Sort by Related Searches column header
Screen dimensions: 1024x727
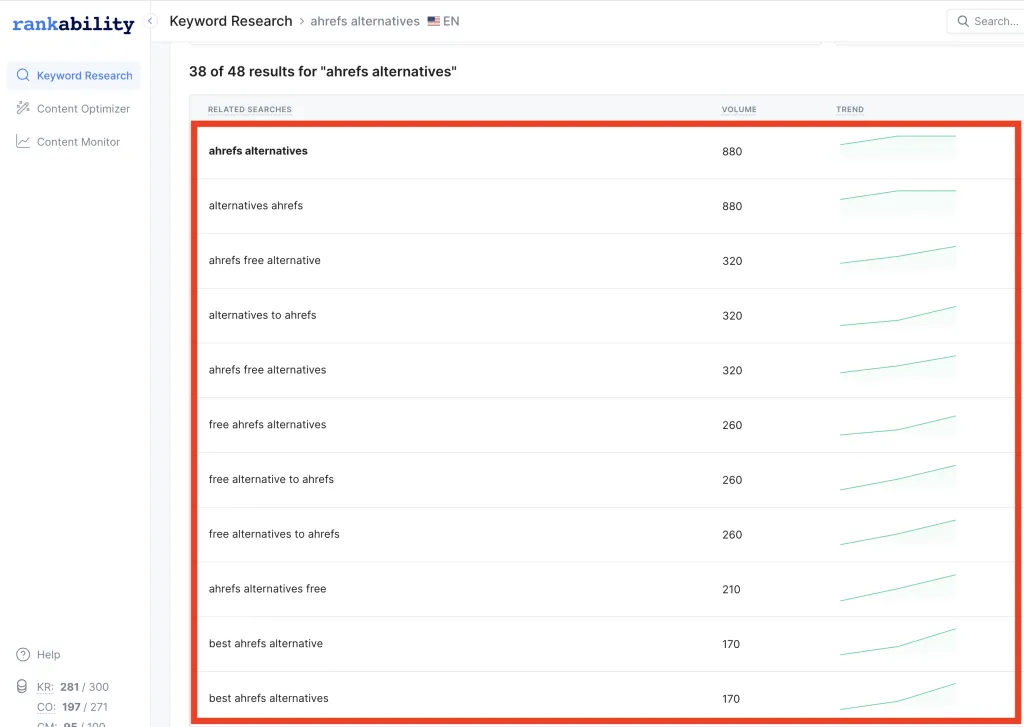tap(249, 110)
